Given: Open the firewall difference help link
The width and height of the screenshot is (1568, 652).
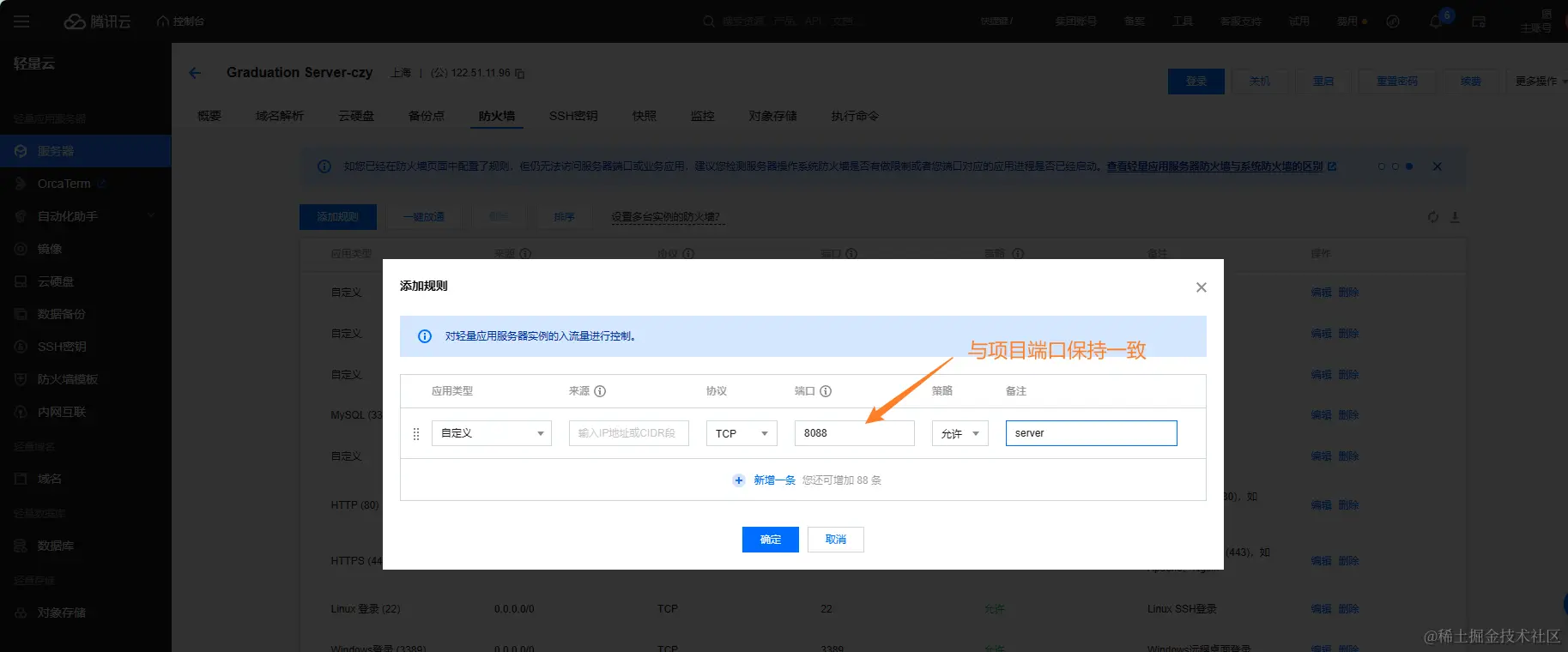Looking at the screenshot, I should [x=1221, y=166].
